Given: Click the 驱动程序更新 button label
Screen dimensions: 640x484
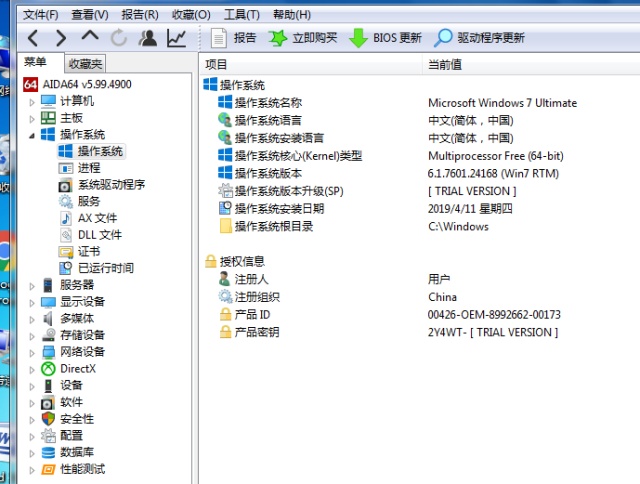Looking at the screenshot, I should pyautogui.click(x=491, y=38).
